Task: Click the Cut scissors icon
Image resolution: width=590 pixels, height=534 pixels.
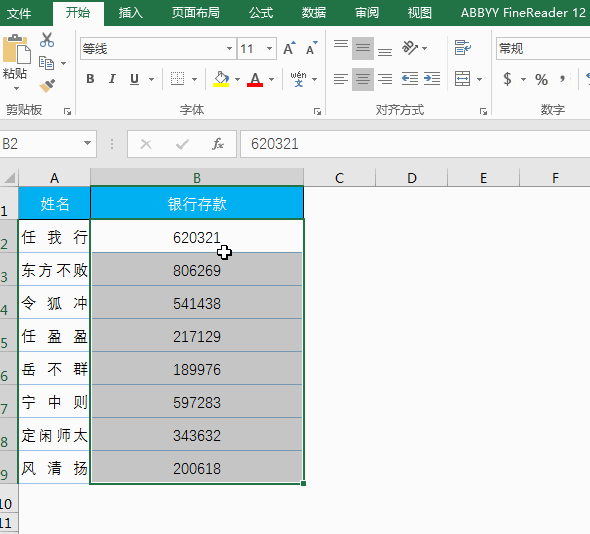Action: (x=47, y=40)
